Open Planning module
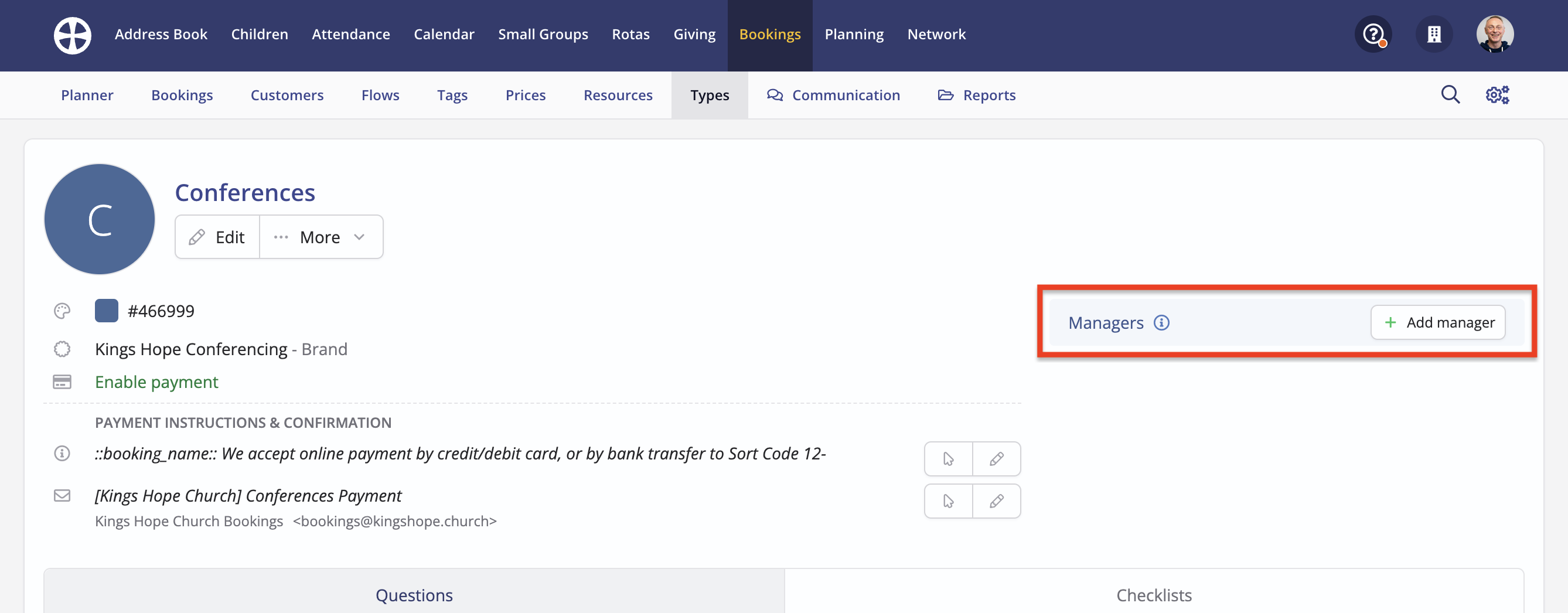The image size is (1568, 613). coord(854,34)
